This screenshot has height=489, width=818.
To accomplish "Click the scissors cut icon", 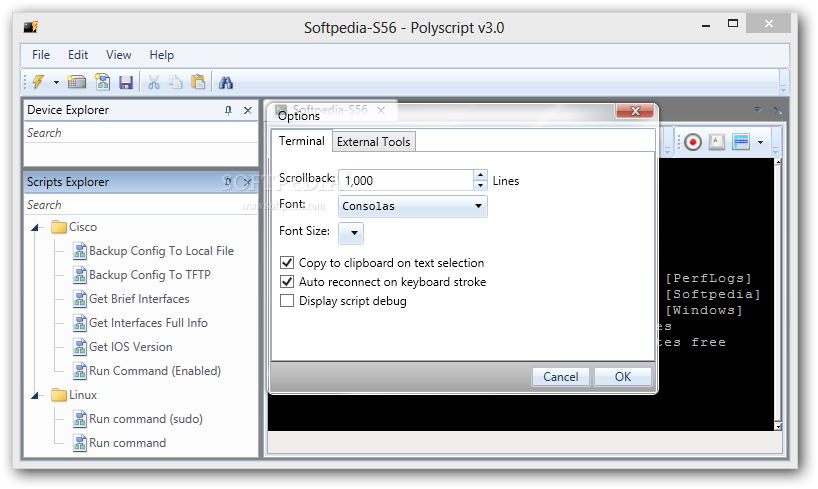I will [x=153, y=82].
